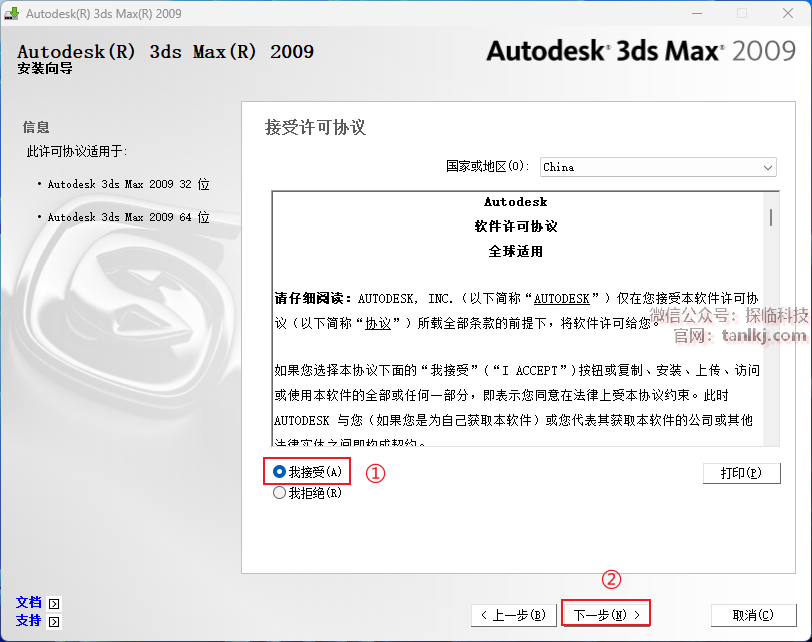Click the 软件许可协议 title in the license text

click(x=516, y=227)
